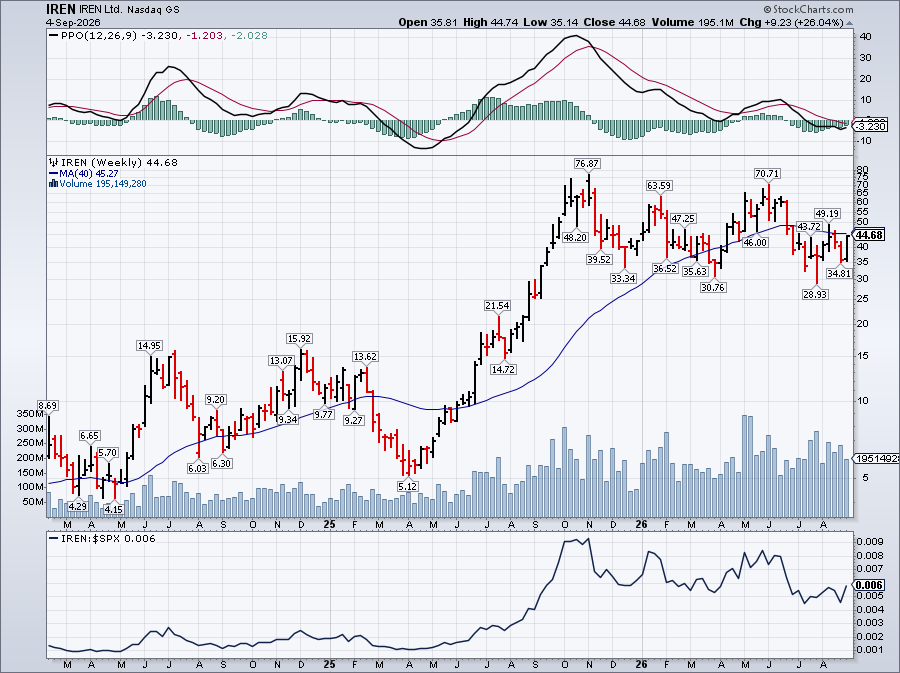The width and height of the screenshot is (900, 673).
Task: Click the 'IREN:$SPX 0.006' legend
Action: pyautogui.click(x=108, y=539)
